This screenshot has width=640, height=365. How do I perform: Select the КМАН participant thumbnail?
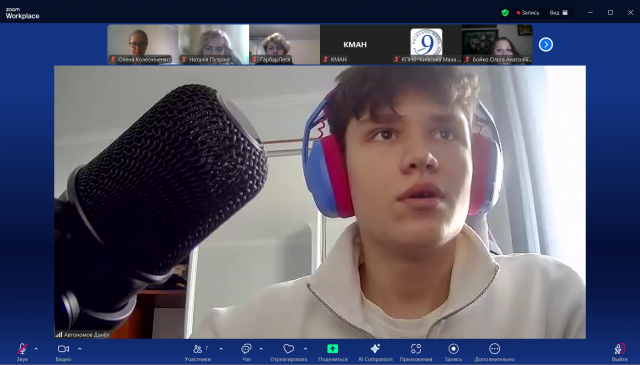click(355, 44)
